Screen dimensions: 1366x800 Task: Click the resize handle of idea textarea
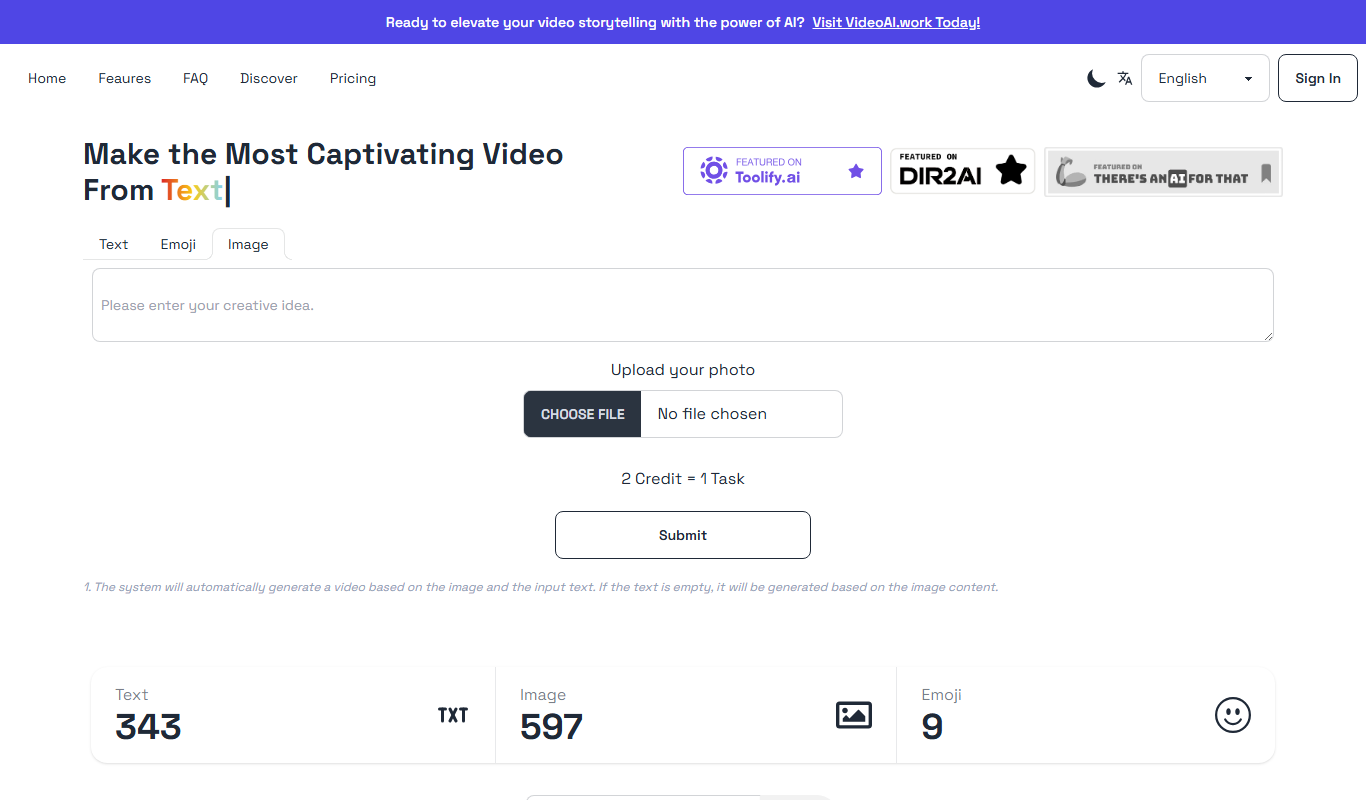1268,336
